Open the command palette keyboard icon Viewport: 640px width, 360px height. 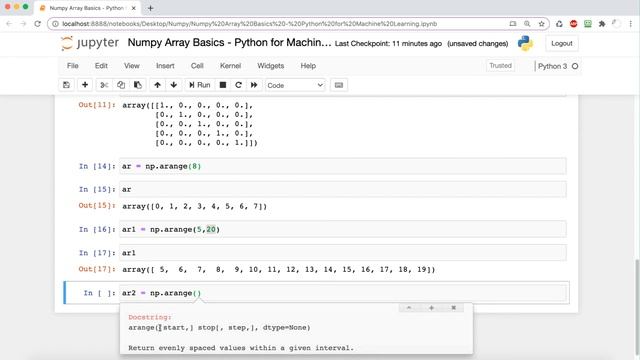339,85
